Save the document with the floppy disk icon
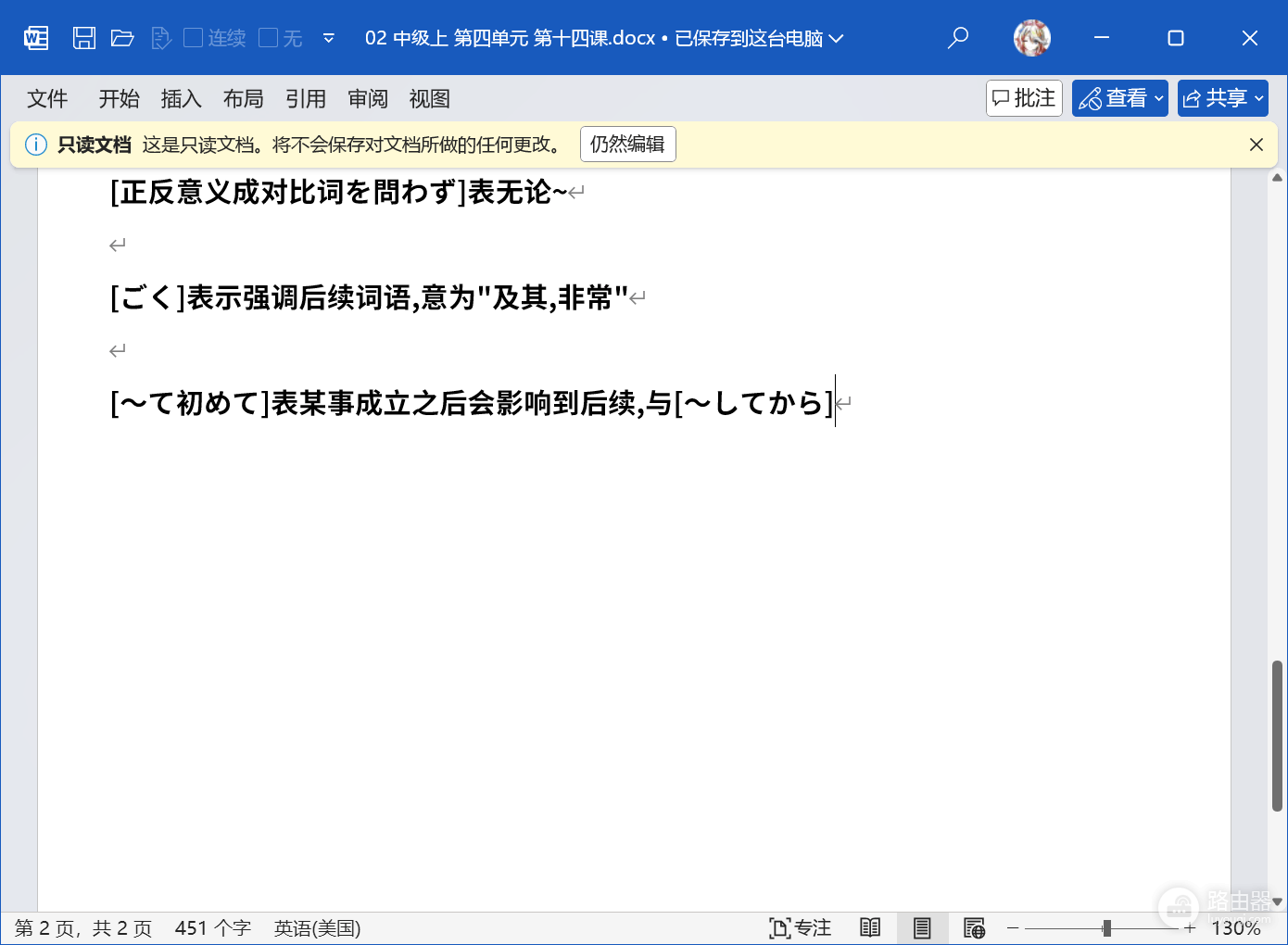The image size is (1288, 945). pos(84,38)
